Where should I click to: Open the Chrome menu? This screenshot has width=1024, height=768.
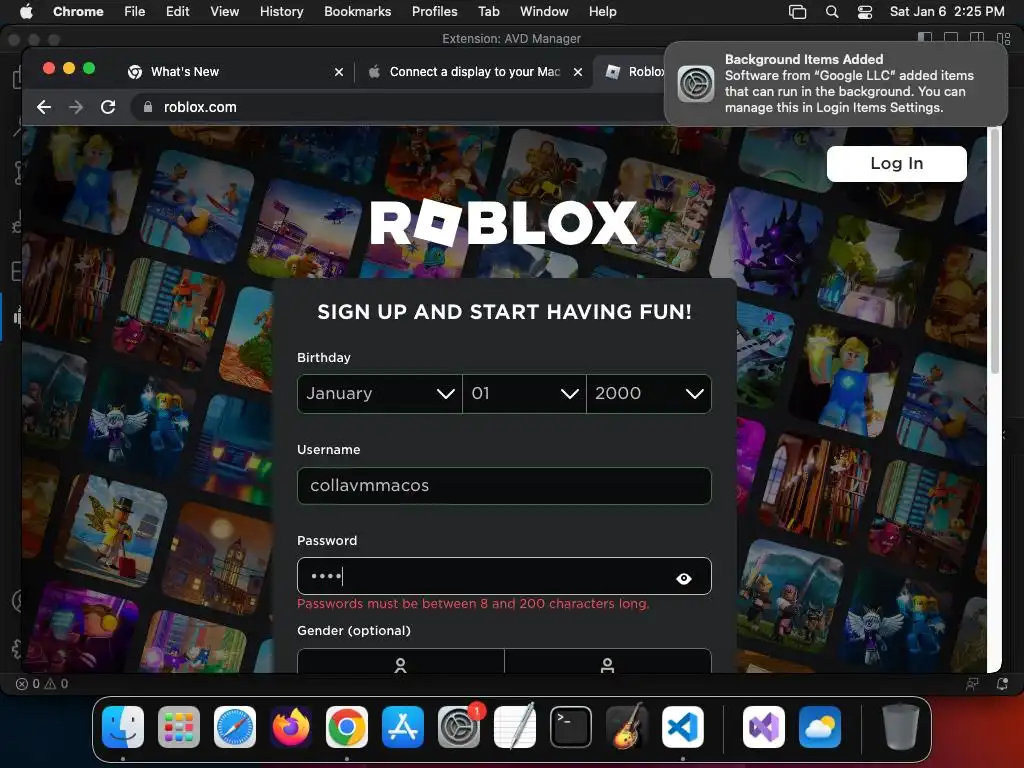(x=78, y=12)
